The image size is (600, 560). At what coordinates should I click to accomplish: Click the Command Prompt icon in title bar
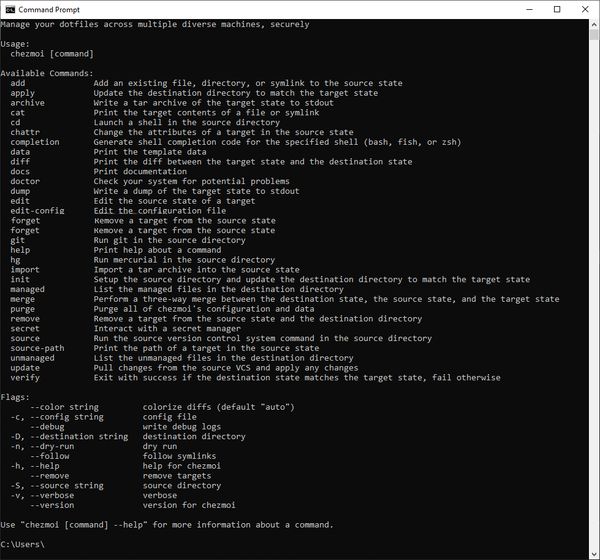coord(10,8)
